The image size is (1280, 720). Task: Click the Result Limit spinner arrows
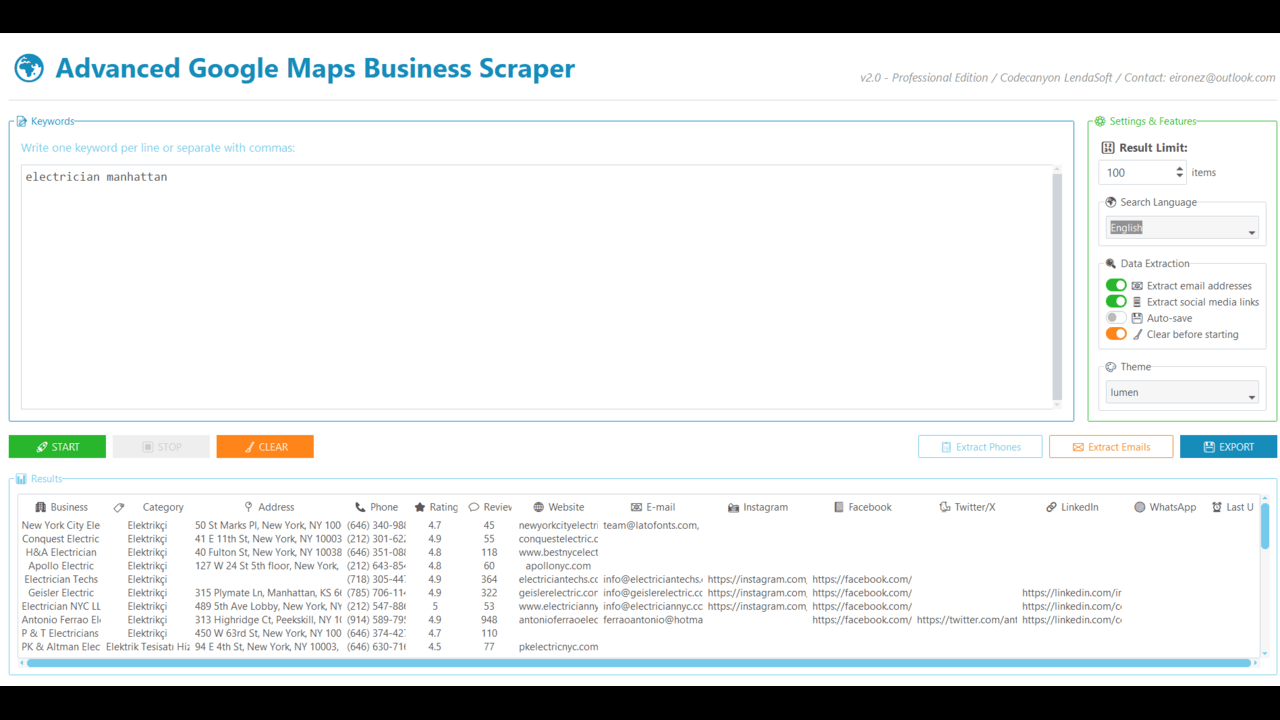click(x=1180, y=172)
